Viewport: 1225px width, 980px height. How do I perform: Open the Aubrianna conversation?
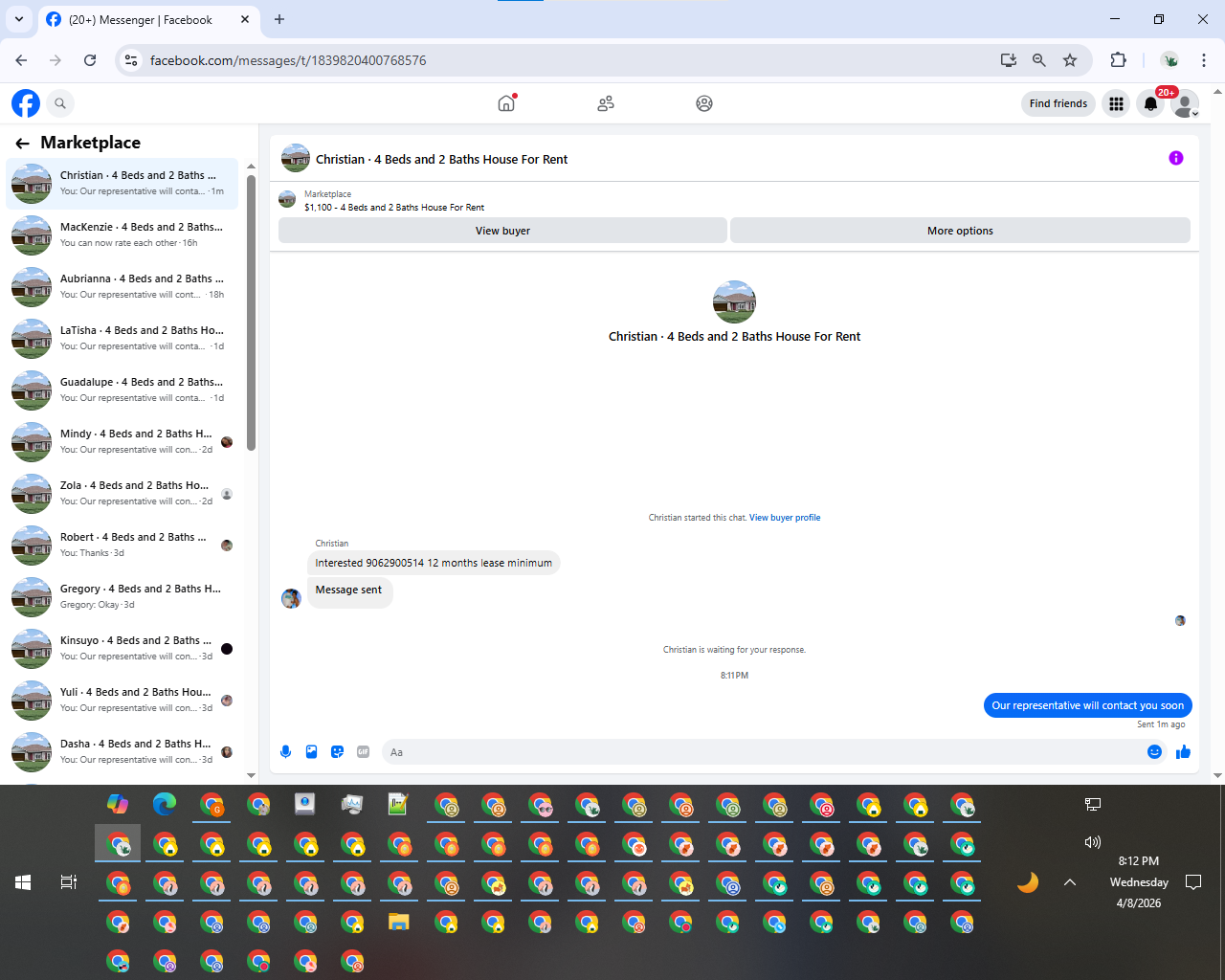tap(122, 286)
